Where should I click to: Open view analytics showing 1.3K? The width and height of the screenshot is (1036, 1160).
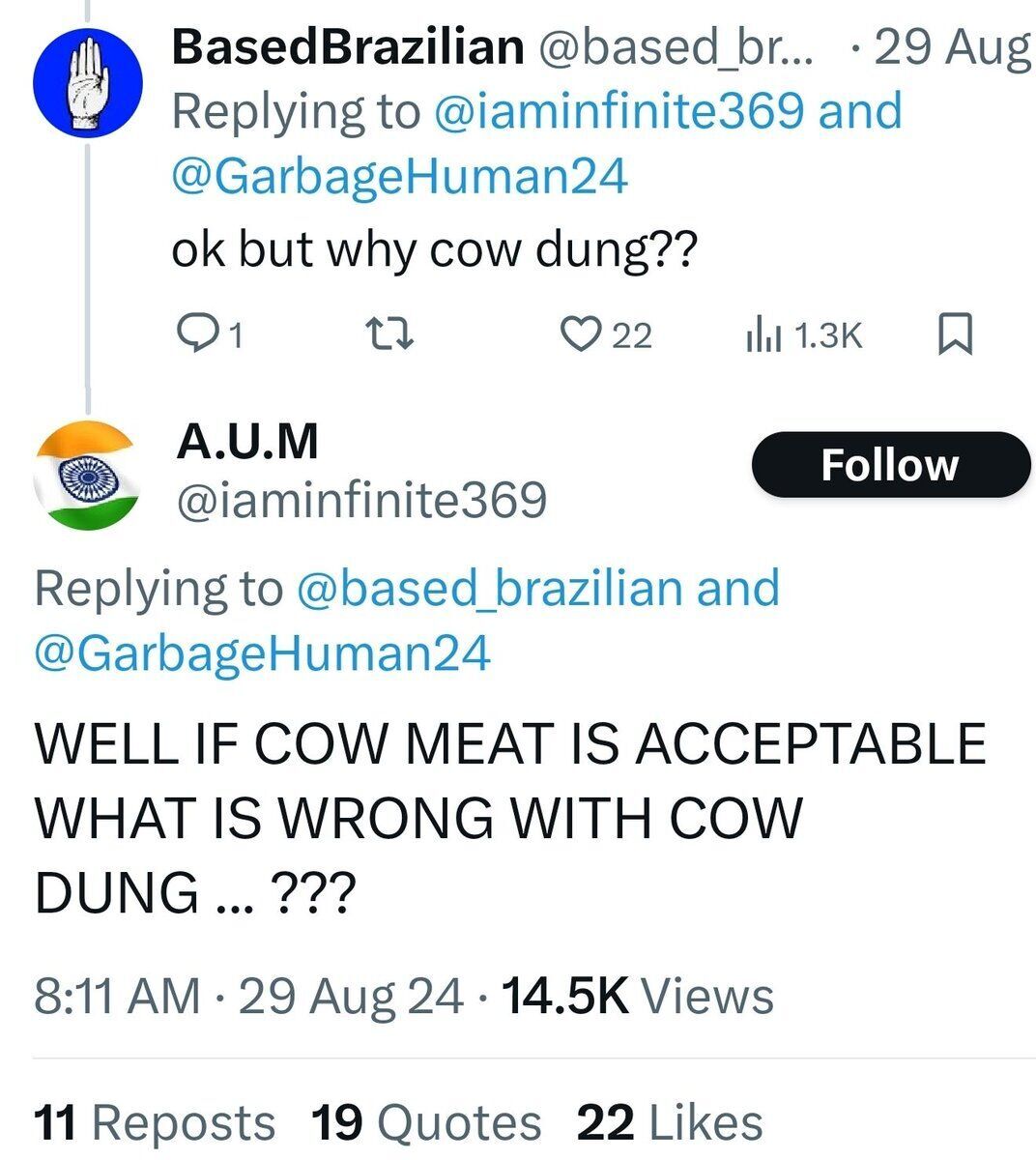point(802,334)
